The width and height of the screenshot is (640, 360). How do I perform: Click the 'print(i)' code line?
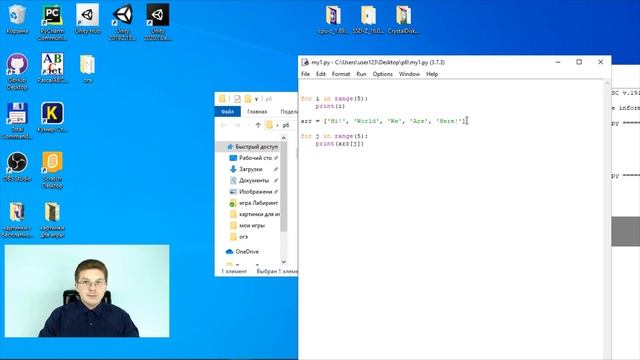(x=330, y=106)
